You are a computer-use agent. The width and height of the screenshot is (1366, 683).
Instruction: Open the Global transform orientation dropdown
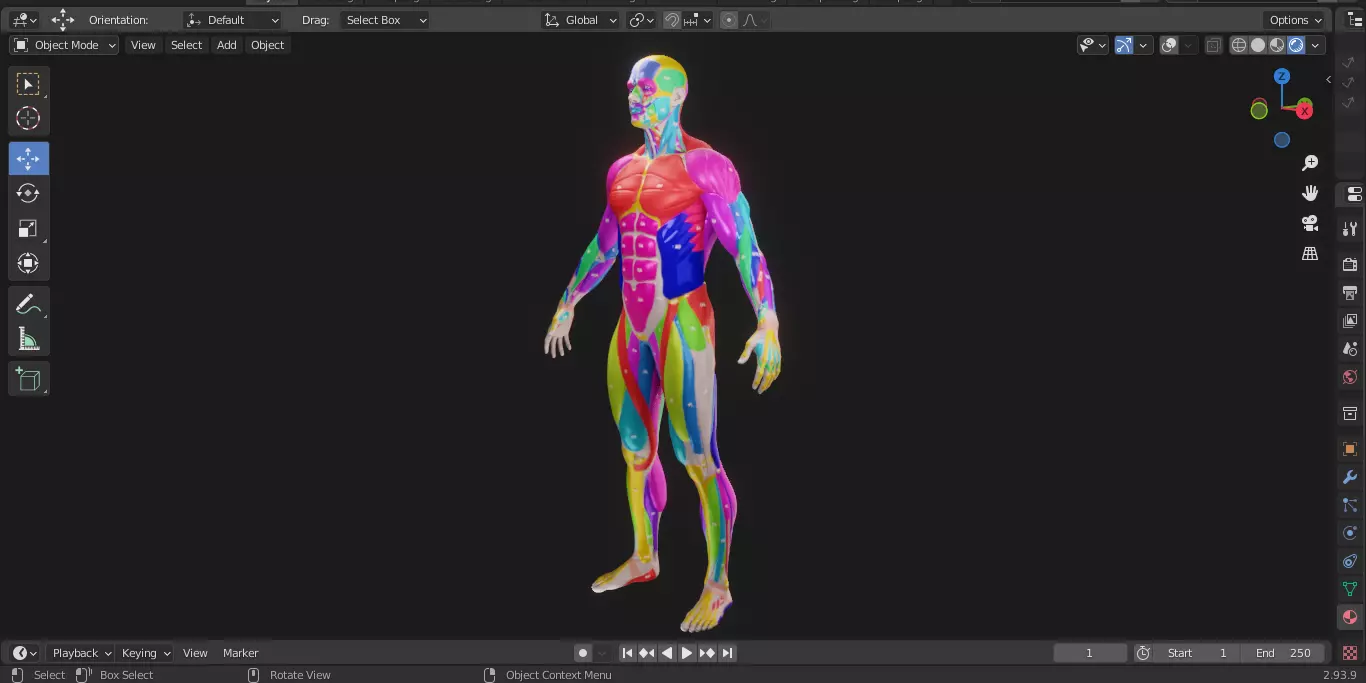581,20
